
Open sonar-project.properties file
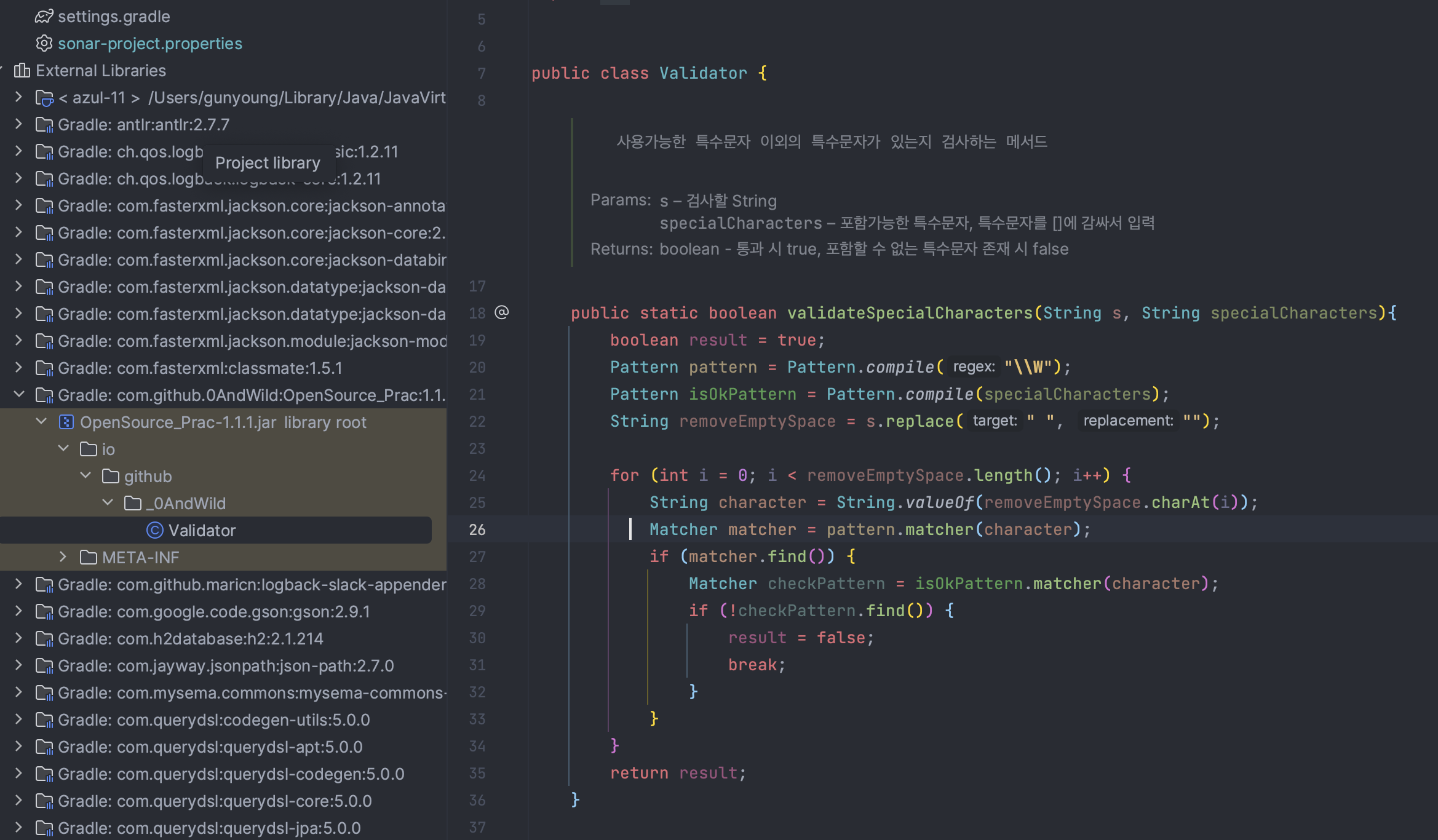coord(149,43)
